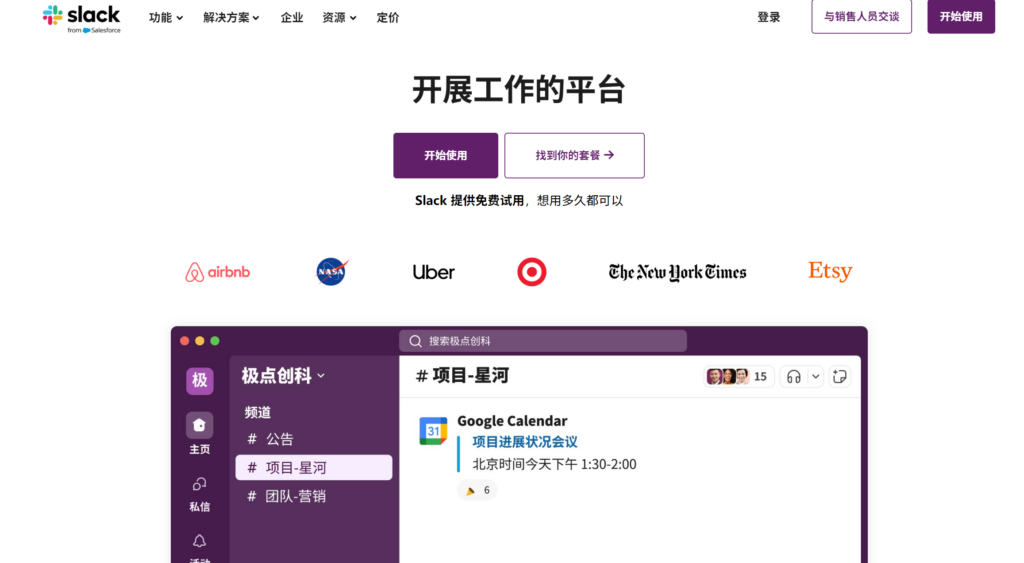
Task: Click the red close window dot
Action: point(184,341)
